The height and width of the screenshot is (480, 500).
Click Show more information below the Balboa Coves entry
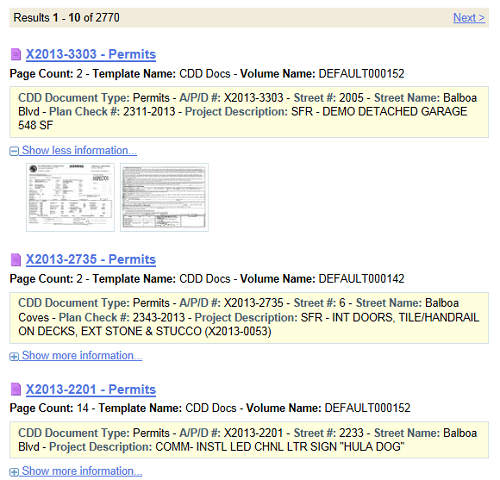(82, 356)
